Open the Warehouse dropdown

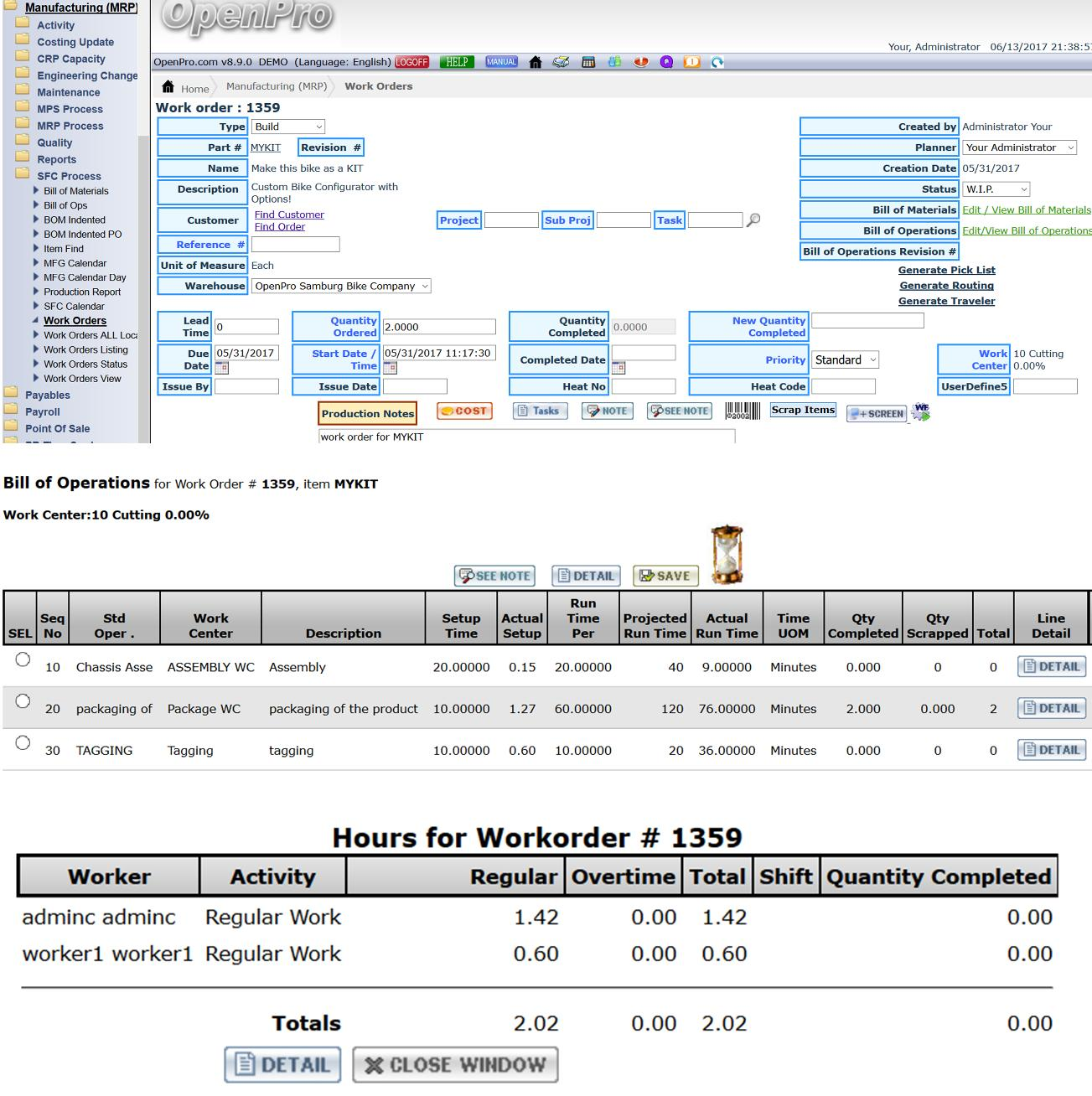pyautogui.click(x=341, y=286)
